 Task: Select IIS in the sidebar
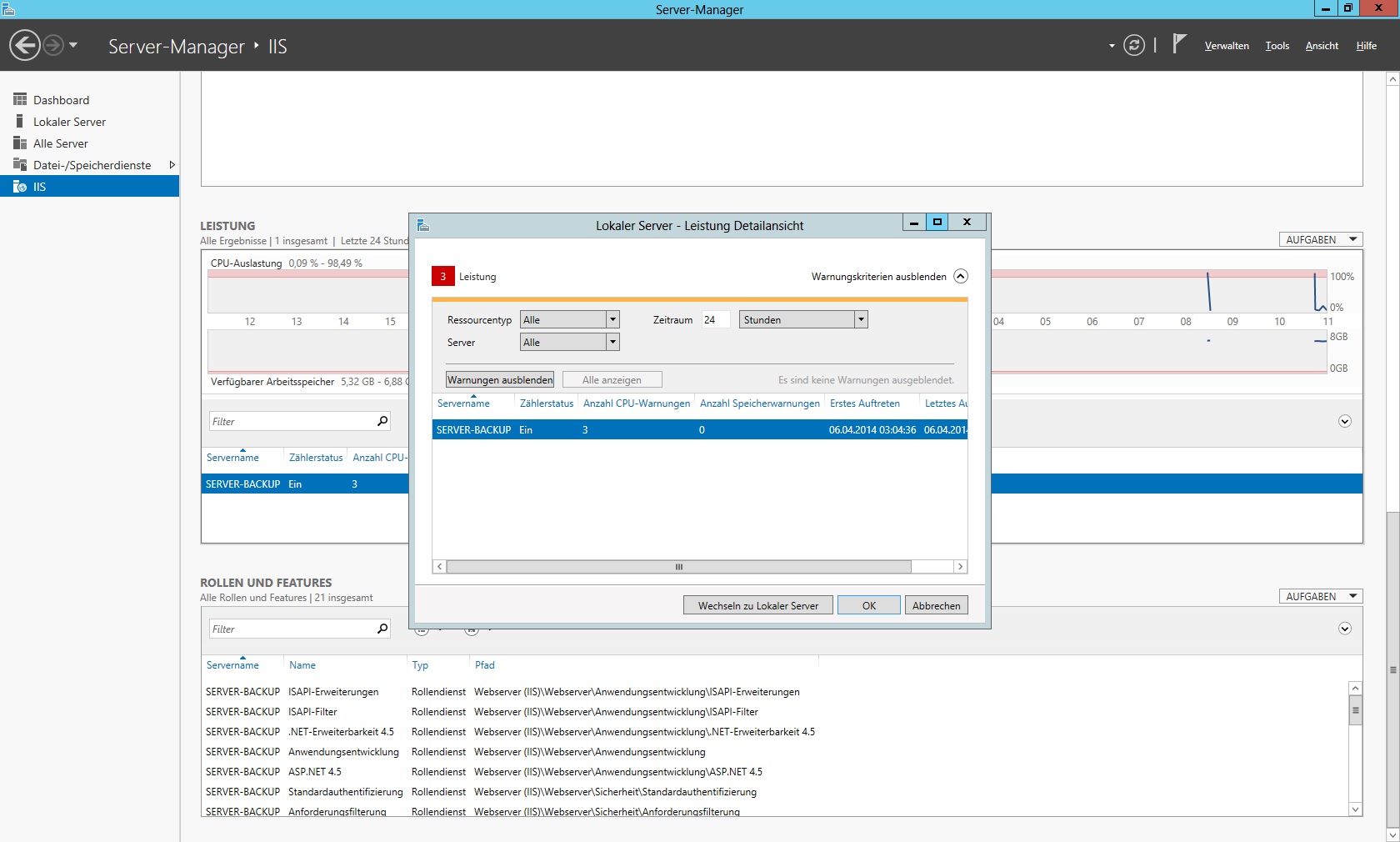pyautogui.click(x=89, y=187)
